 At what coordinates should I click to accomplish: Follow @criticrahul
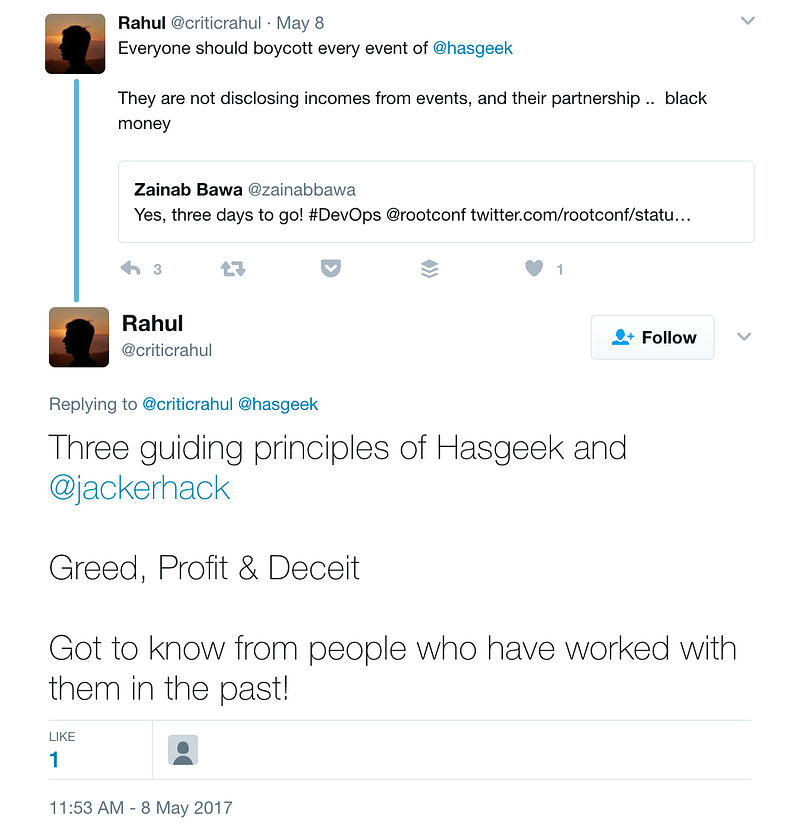pyautogui.click(x=652, y=337)
